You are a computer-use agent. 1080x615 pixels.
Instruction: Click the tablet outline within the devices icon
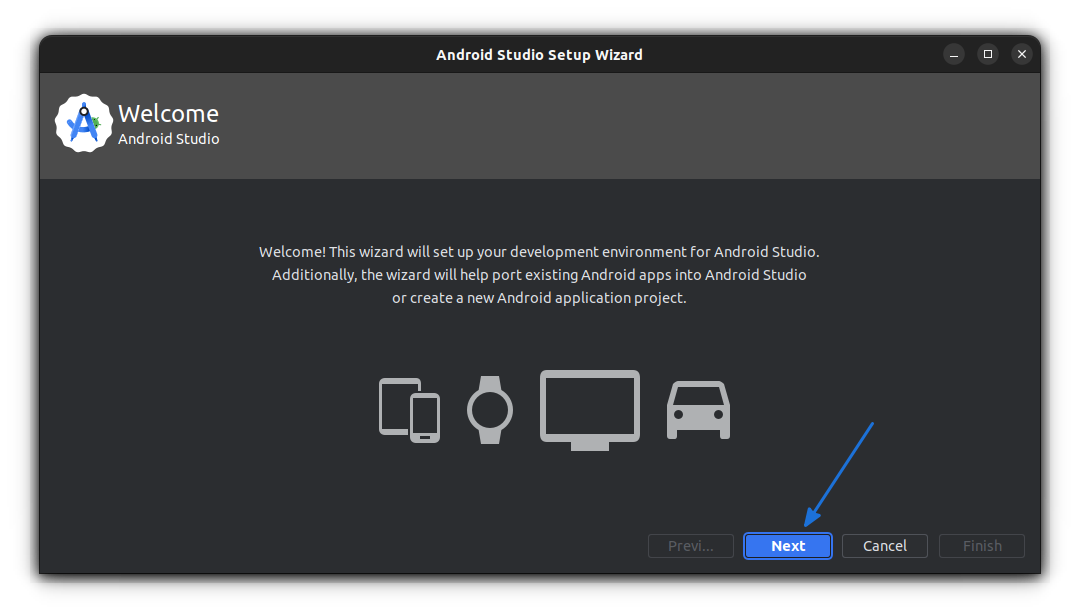click(395, 405)
